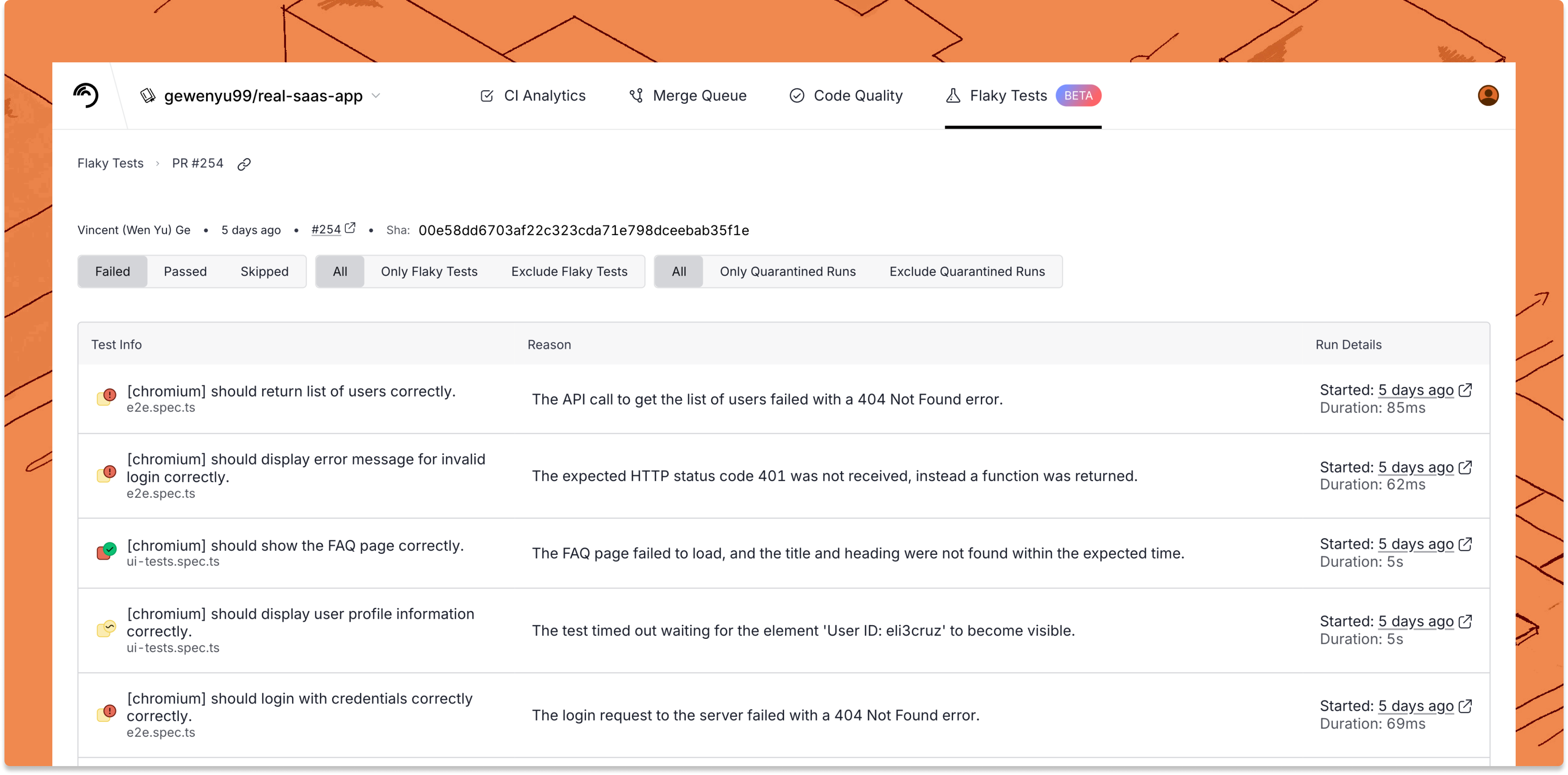This screenshot has width=1568, height=775.
Task: Click '5 days ago' link for 62ms run
Action: pos(1415,468)
